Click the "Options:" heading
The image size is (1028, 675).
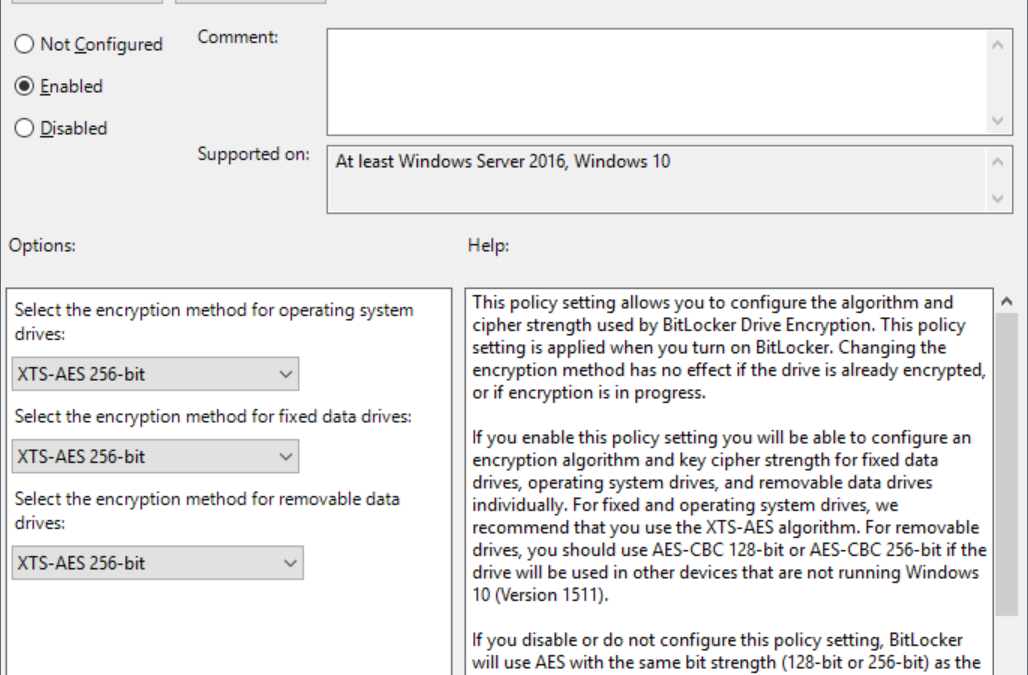pos(42,246)
